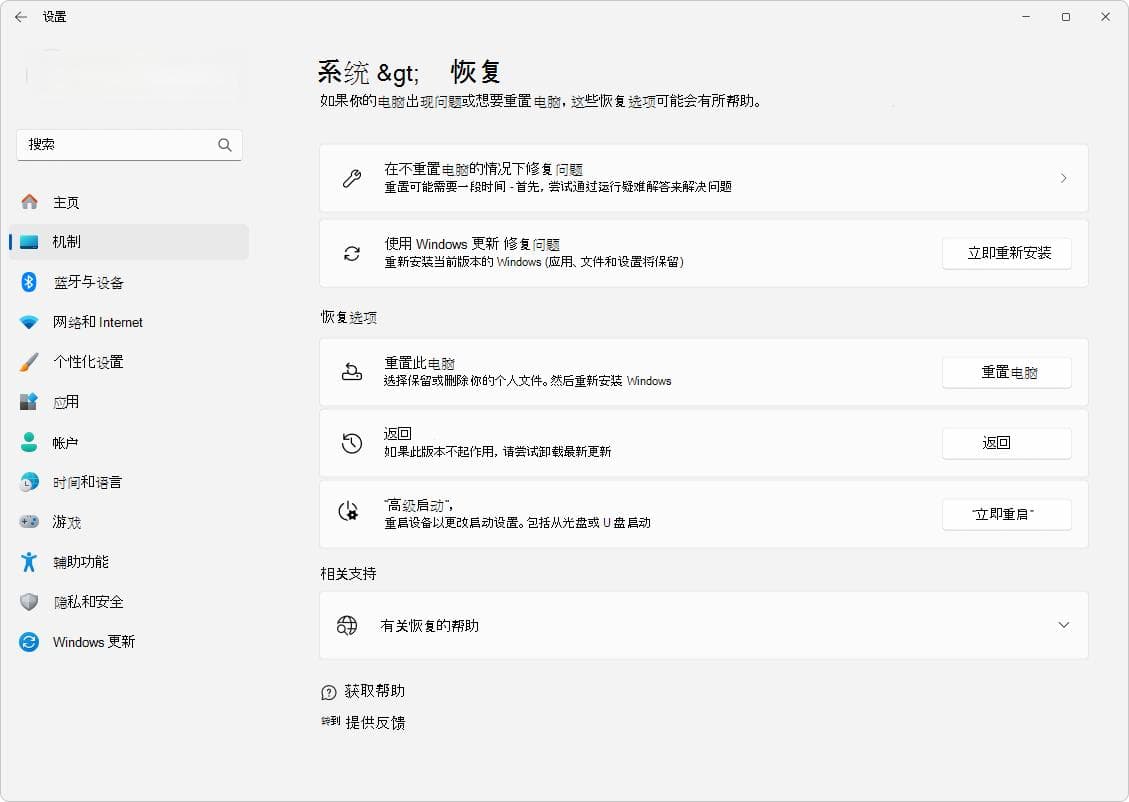The height and width of the screenshot is (802, 1129).
Task: Click the 重置此电脑 title text
Action: click(x=419, y=364)
